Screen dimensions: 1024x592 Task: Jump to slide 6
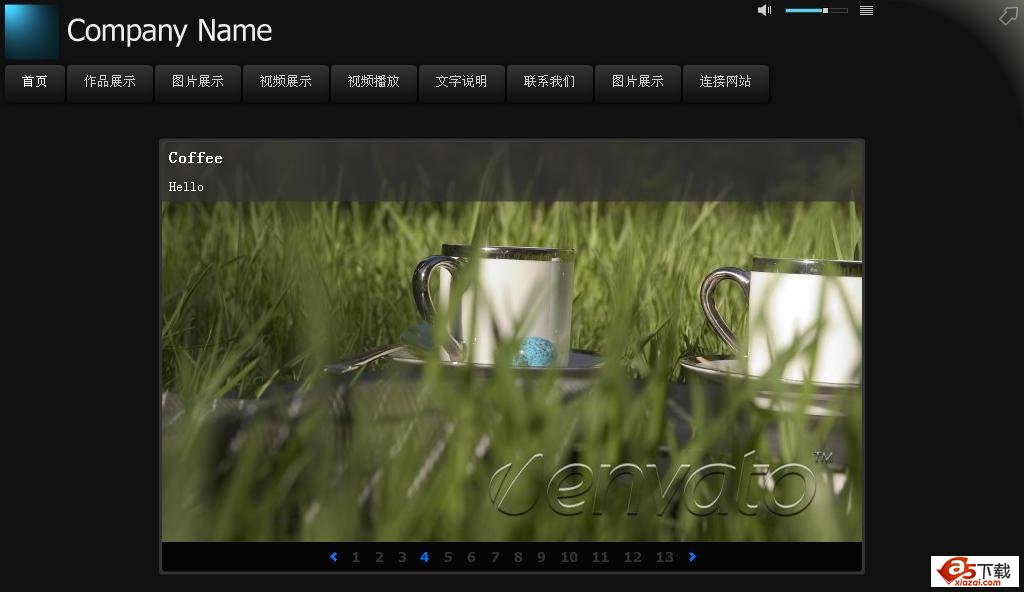(472, 557)
